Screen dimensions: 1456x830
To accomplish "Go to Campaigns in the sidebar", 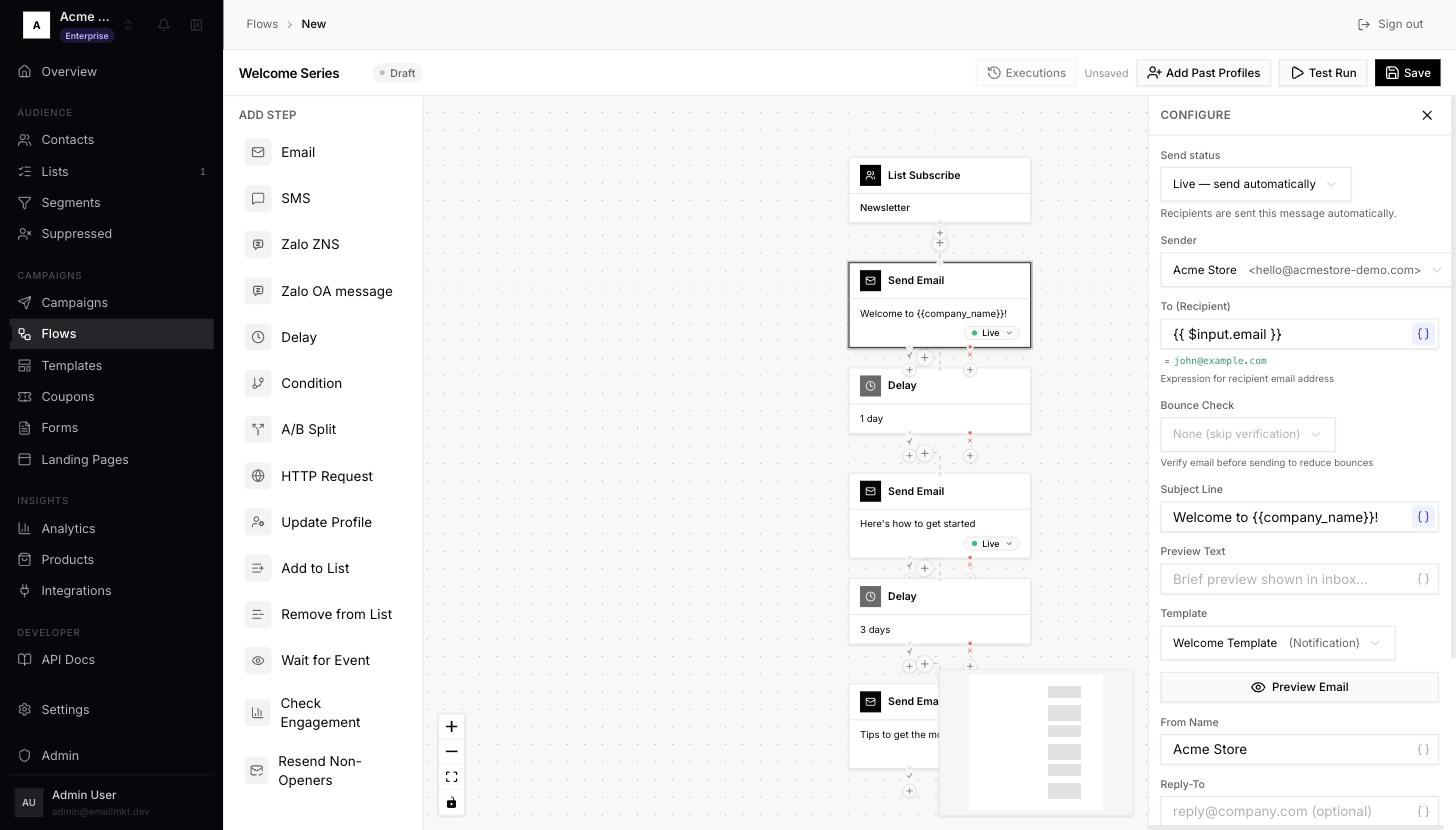I will [x=112, y=303].
